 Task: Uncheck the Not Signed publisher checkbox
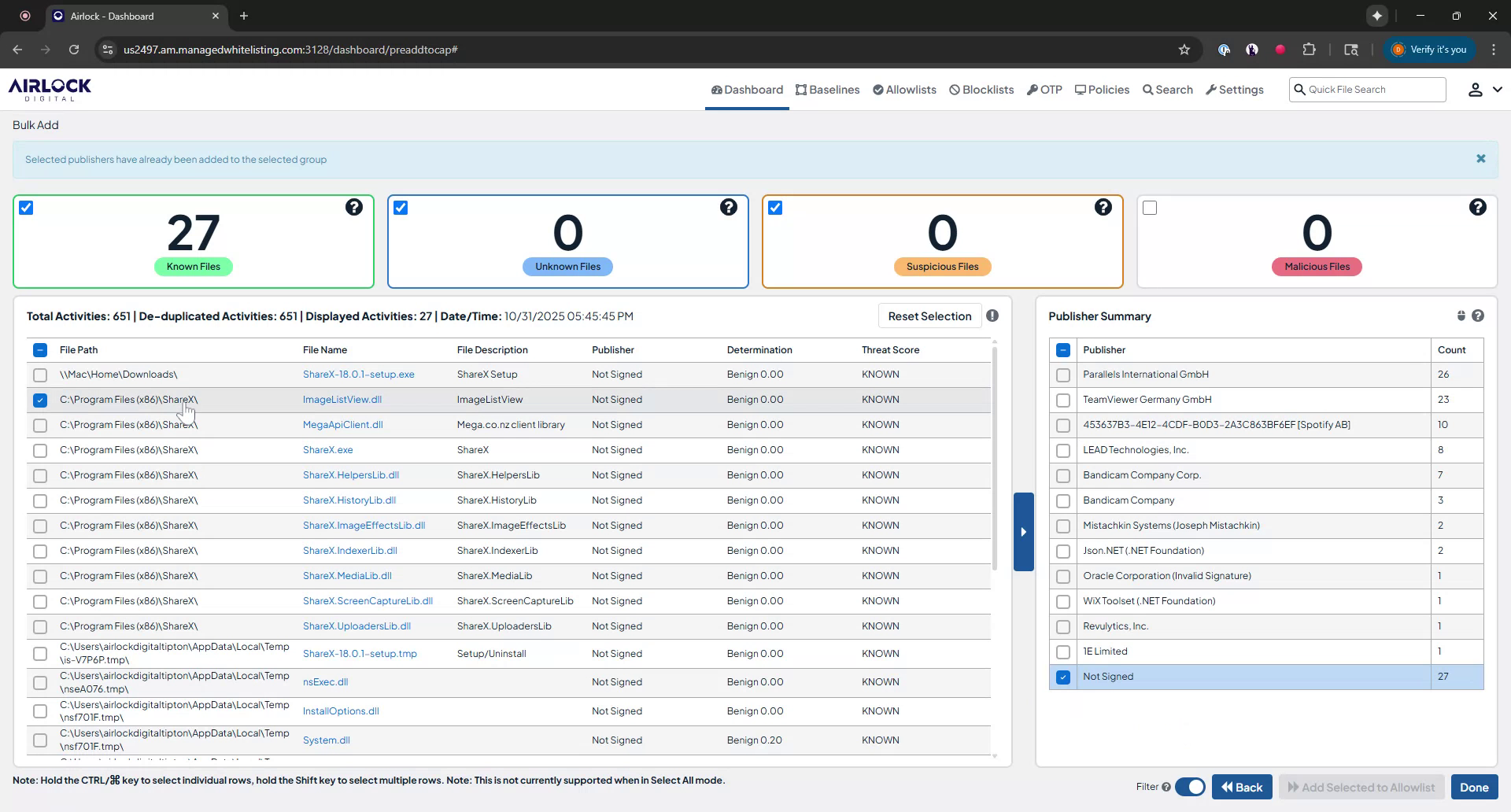1063,677
